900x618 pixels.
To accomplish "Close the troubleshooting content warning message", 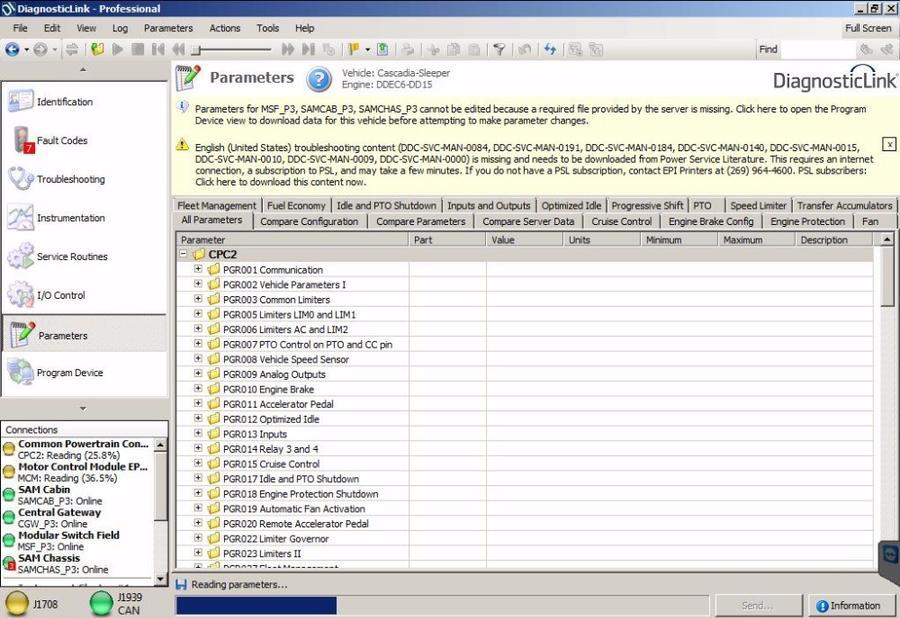I will click(x=889, y=144).
